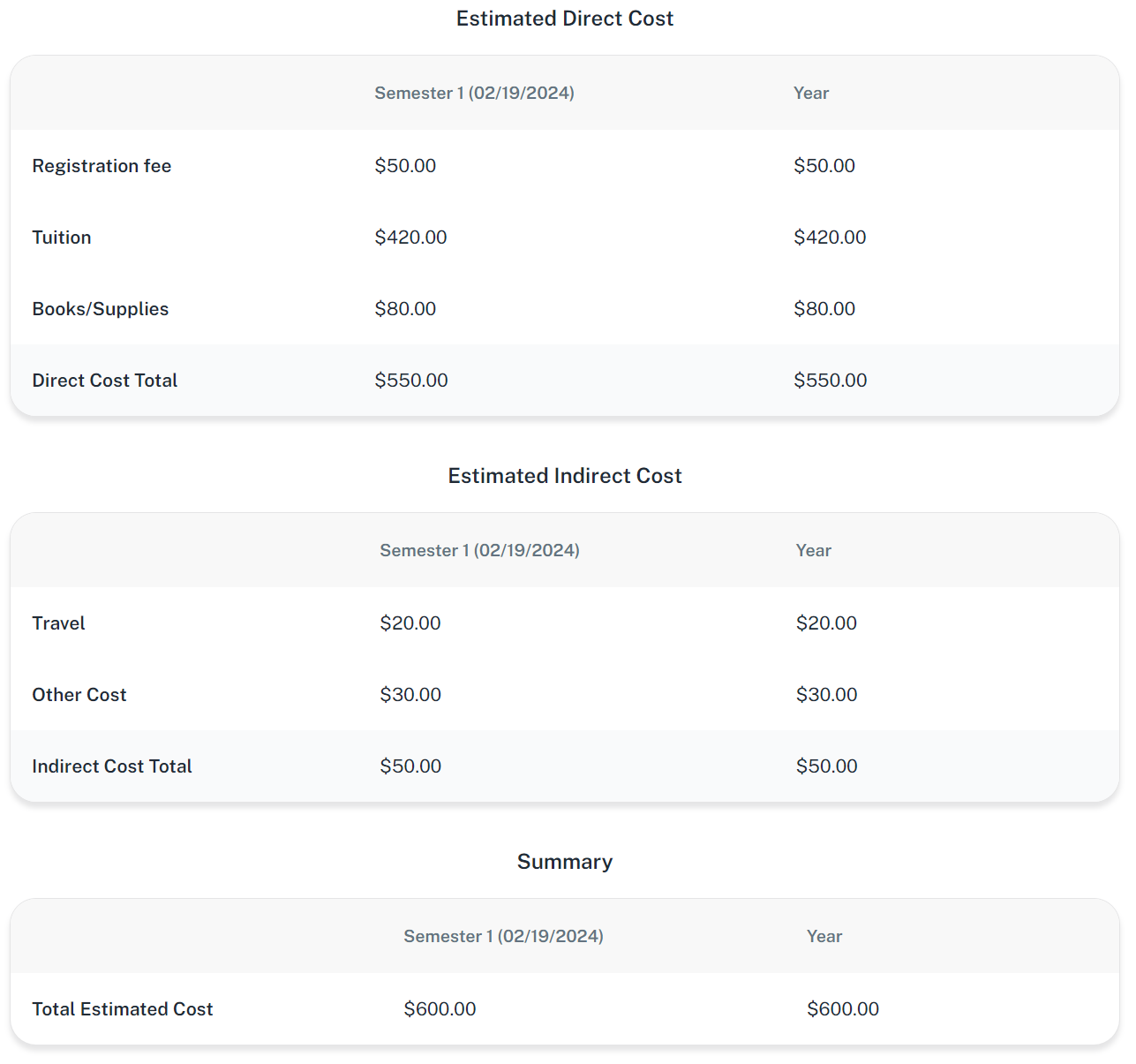
Task: Click the Summary section heading
Action: [564, 862]
